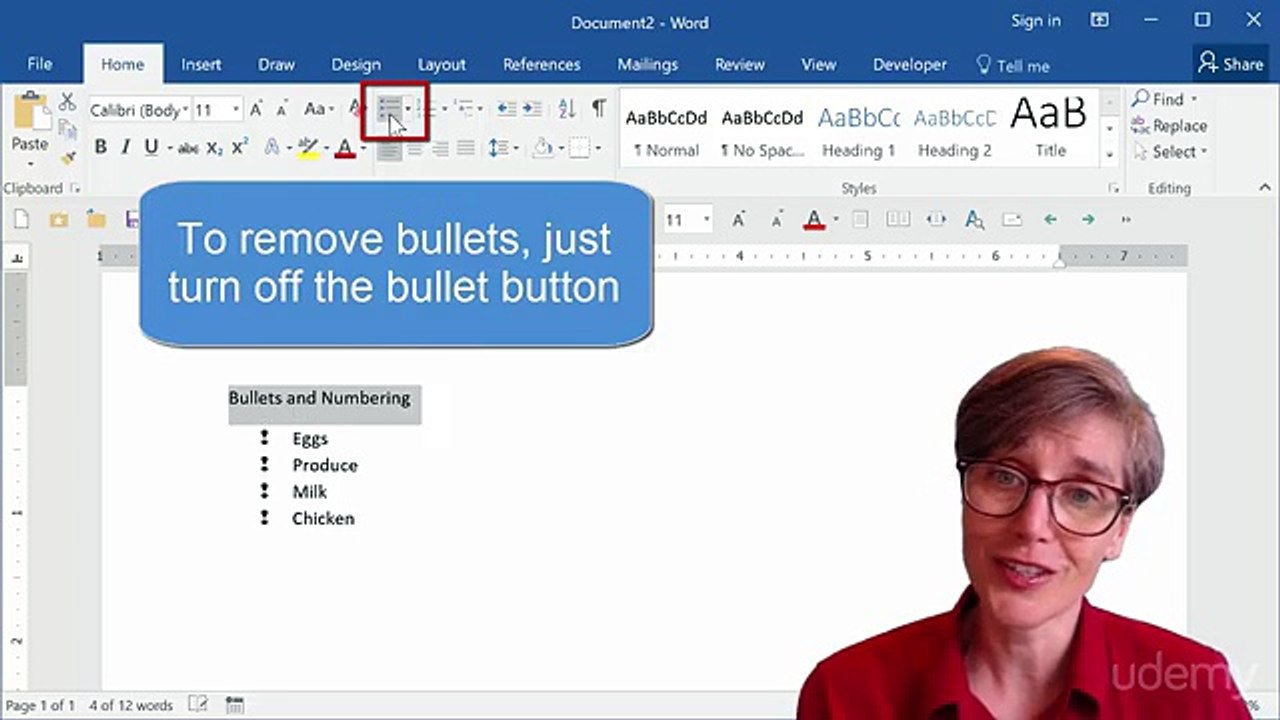Screen dimensions: 1280x720
Task: Click the Paste clipboard icon
Action: [x=31, y=112]
